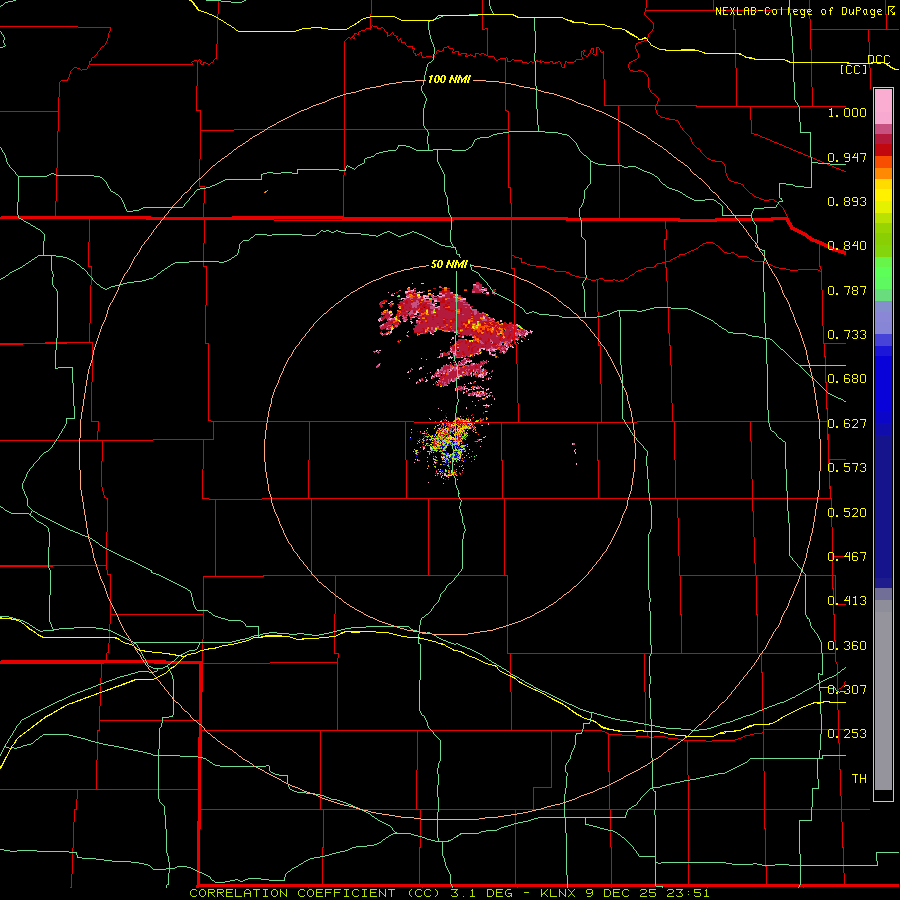This screenshot has width=900, height=900.
Task: Click the 0.680 scale value
Action: 847,379
